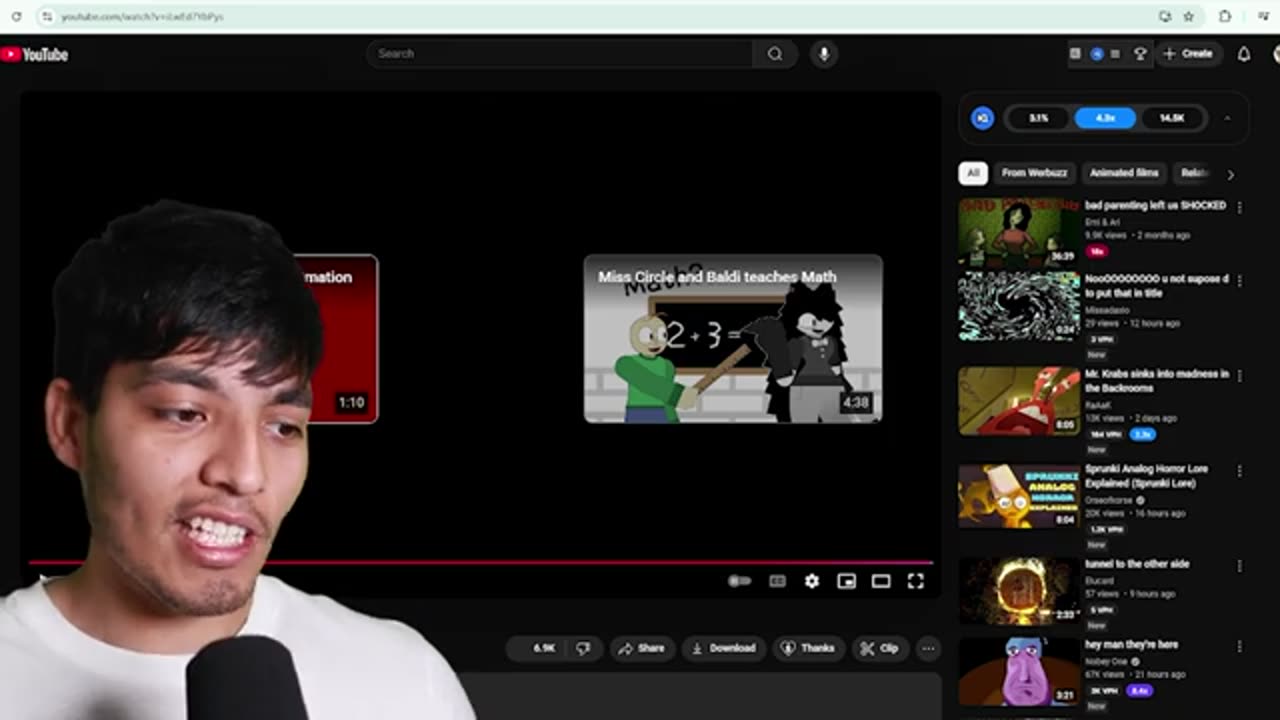This screenshot has height=720, width=1280.
Task: Select the highlighted 4.3x stat pill
Action: [1105, 118]
